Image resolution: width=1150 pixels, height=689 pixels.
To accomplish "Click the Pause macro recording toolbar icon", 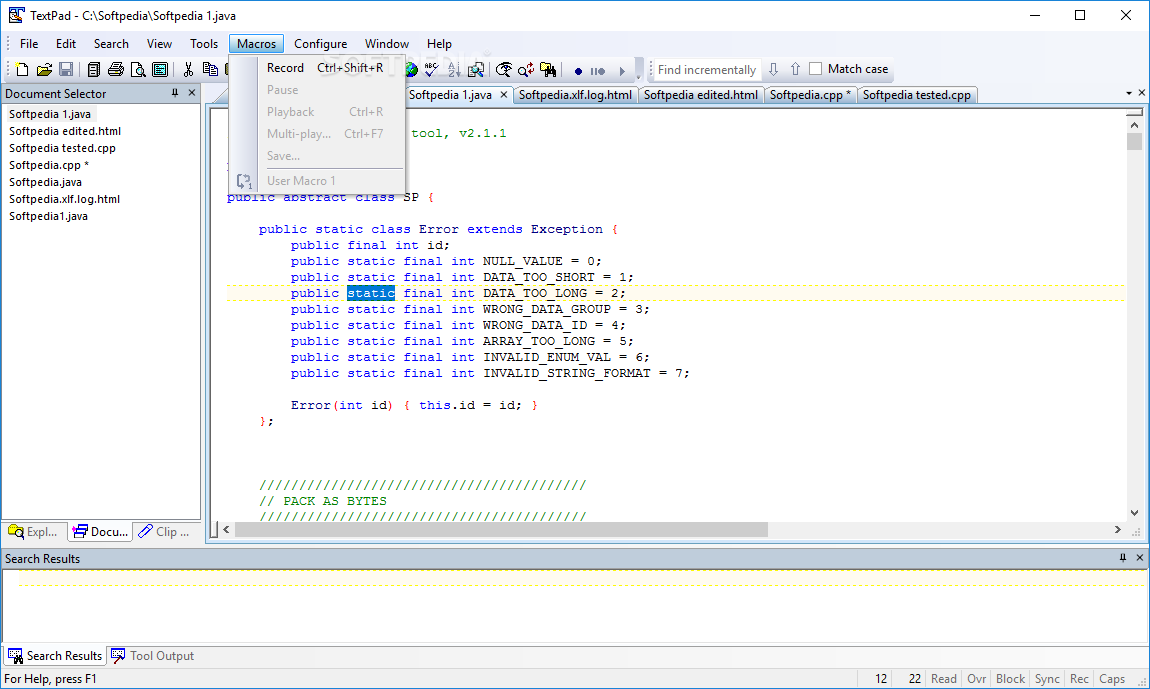I will point(598,71).
